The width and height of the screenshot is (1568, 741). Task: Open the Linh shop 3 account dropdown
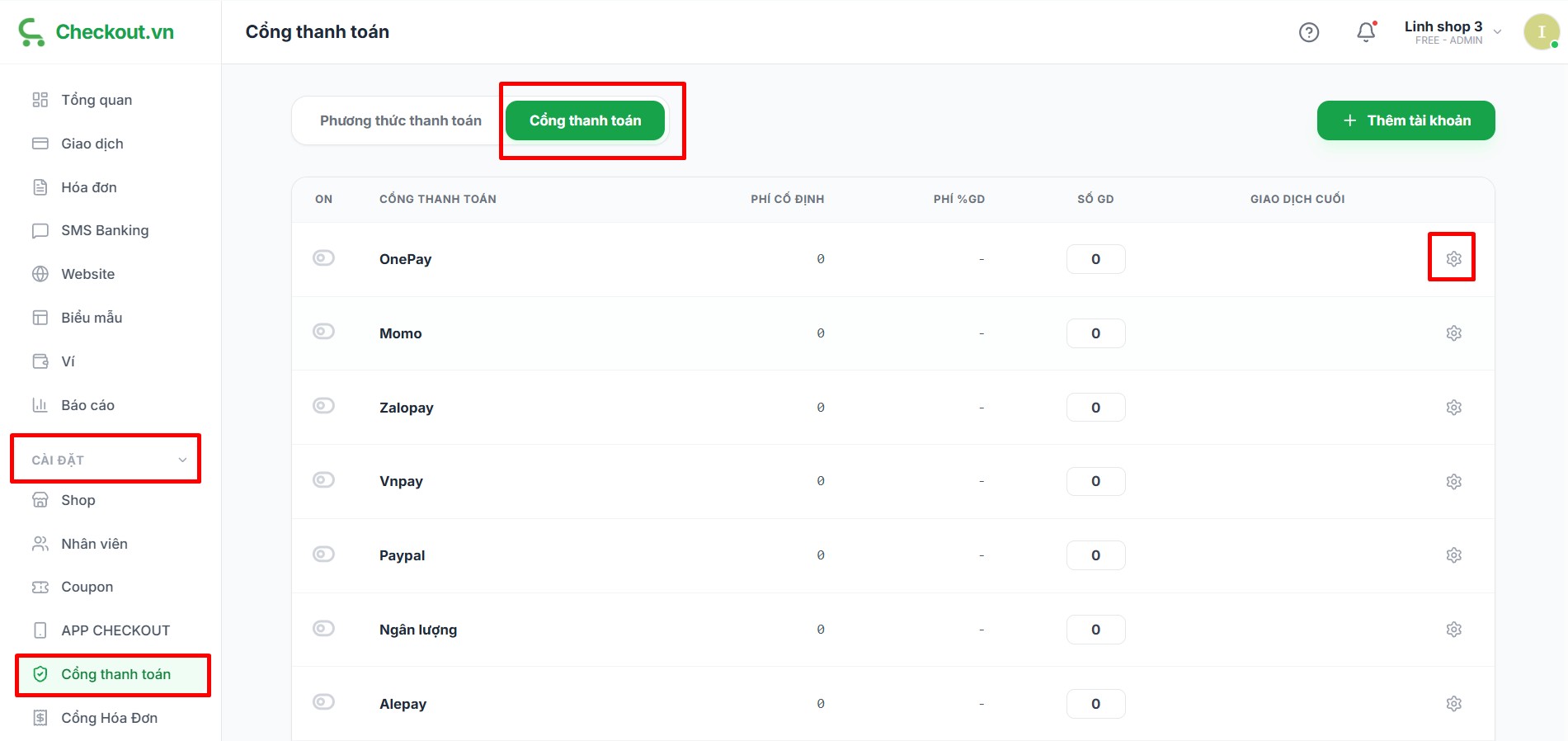1452,32
